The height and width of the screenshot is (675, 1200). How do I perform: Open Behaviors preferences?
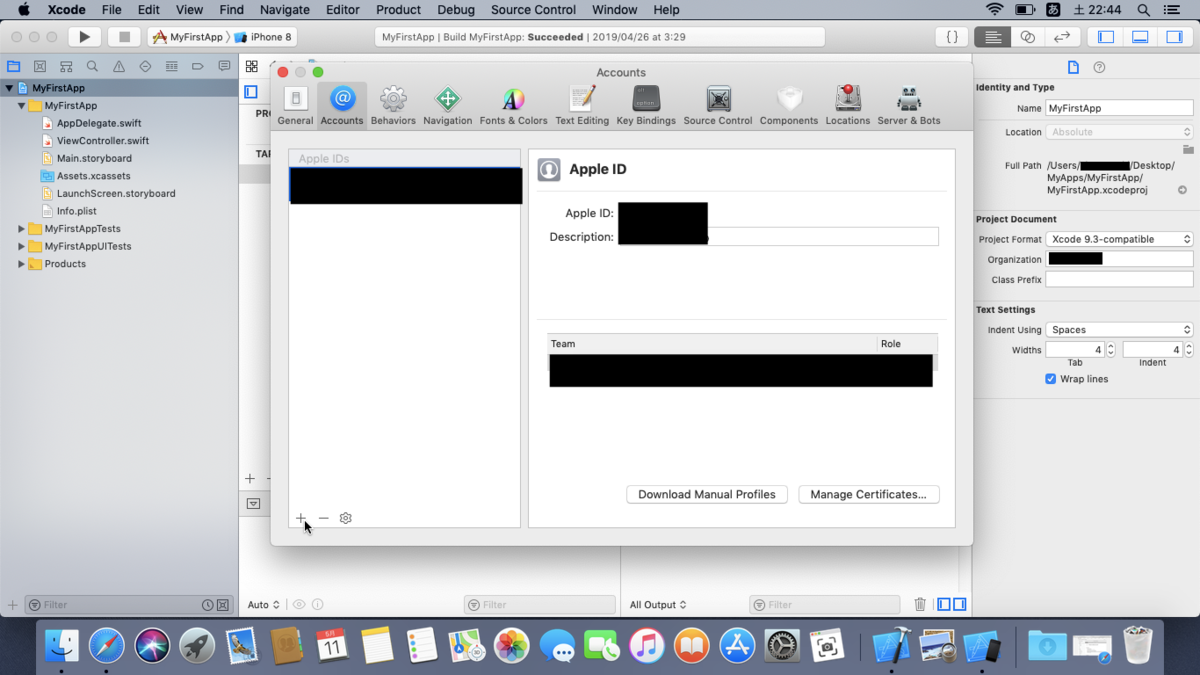[393, 105]
